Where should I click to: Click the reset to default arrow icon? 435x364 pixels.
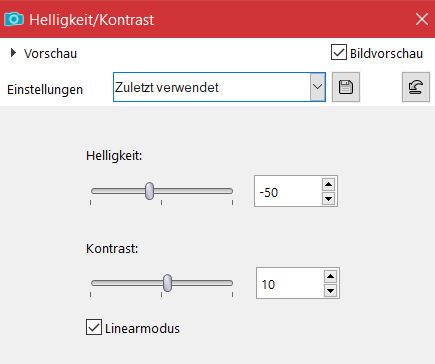click(x=416, y=87)
